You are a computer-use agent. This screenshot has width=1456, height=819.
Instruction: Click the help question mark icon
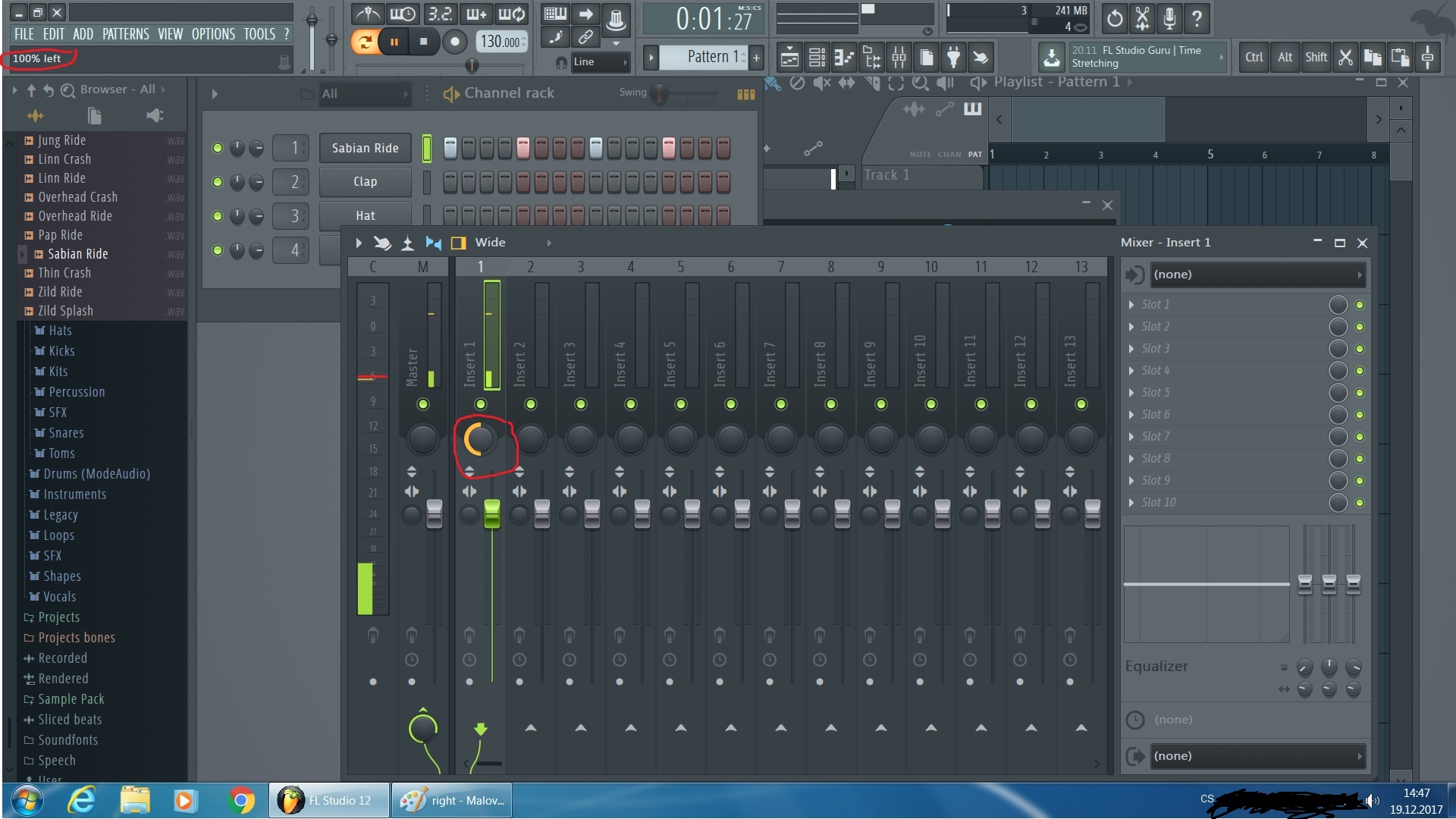coord(1197,19)
